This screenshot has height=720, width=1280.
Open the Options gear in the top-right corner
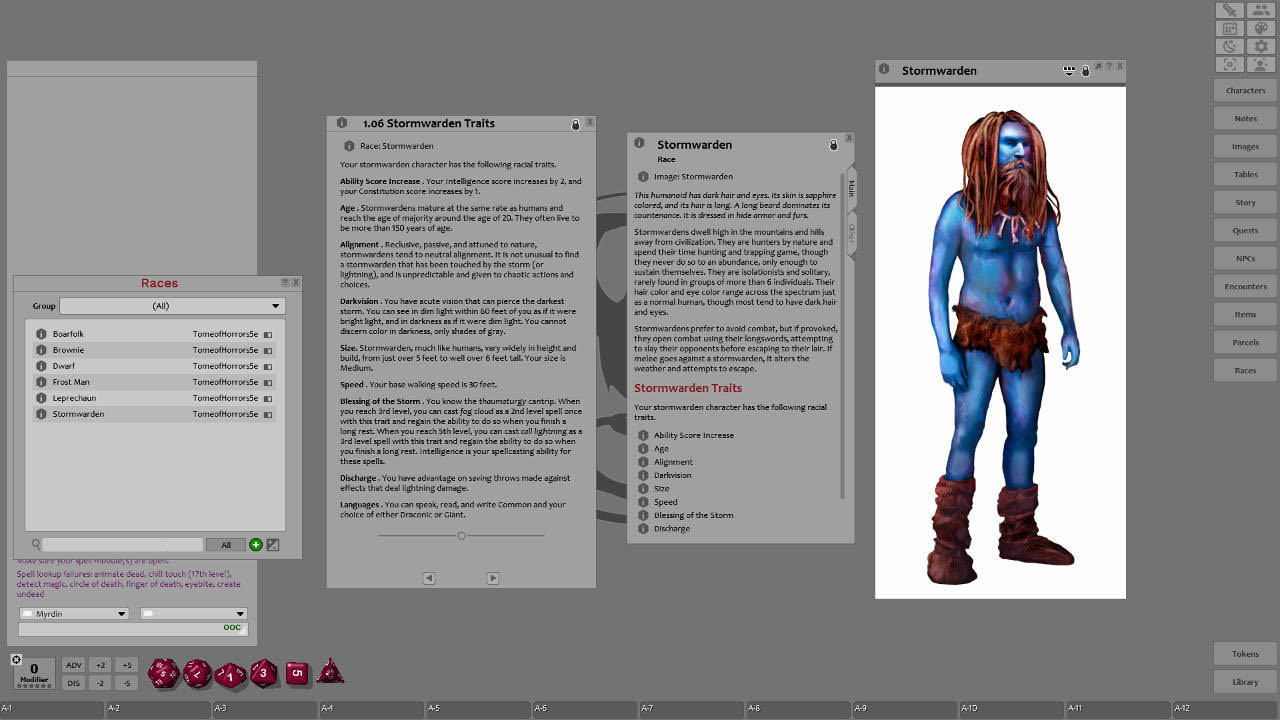pyautogui.click(x=1261, y=45)
